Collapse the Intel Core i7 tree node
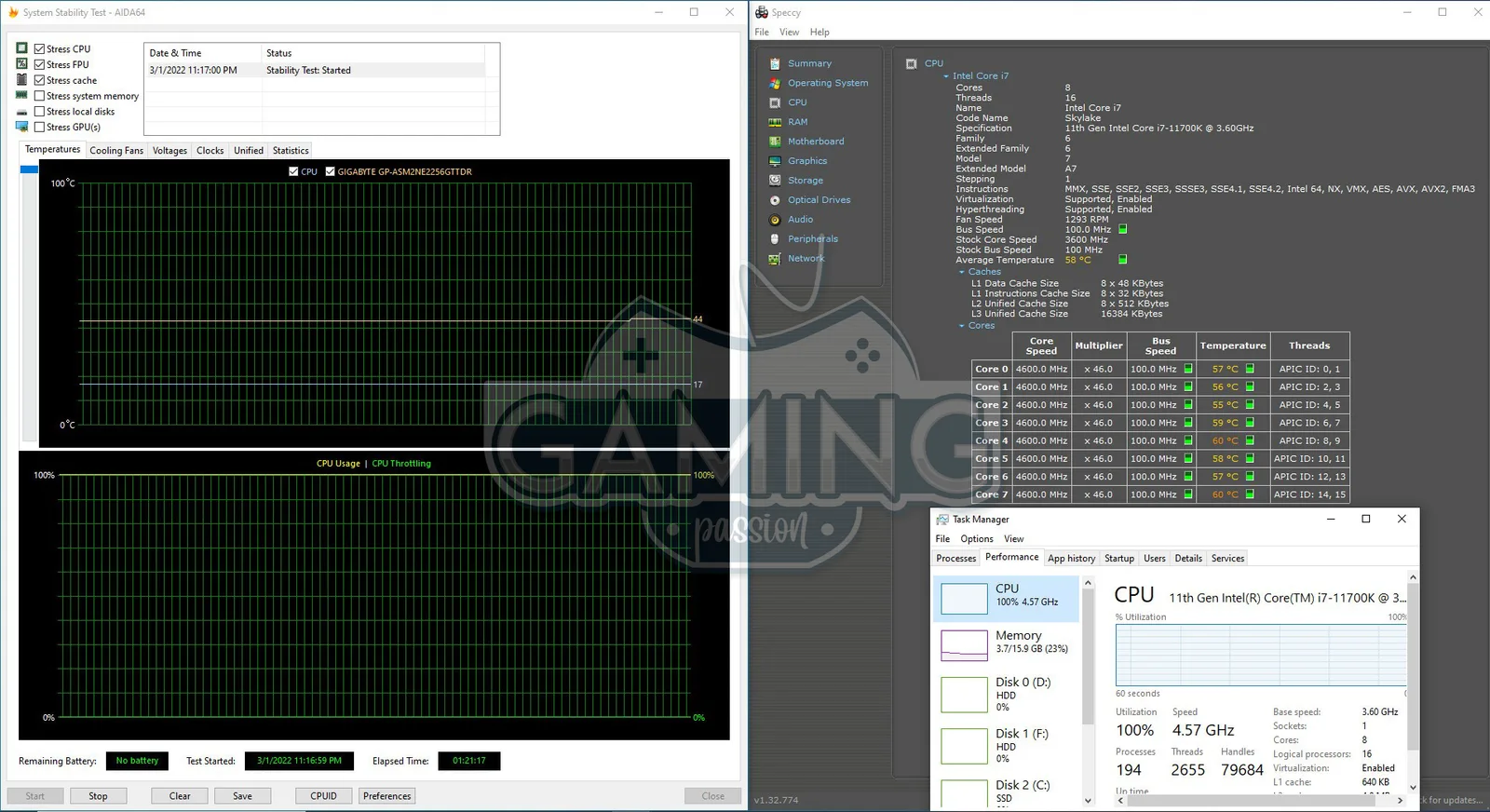Screen dimensions: 1490x812 tap(946, 76)
